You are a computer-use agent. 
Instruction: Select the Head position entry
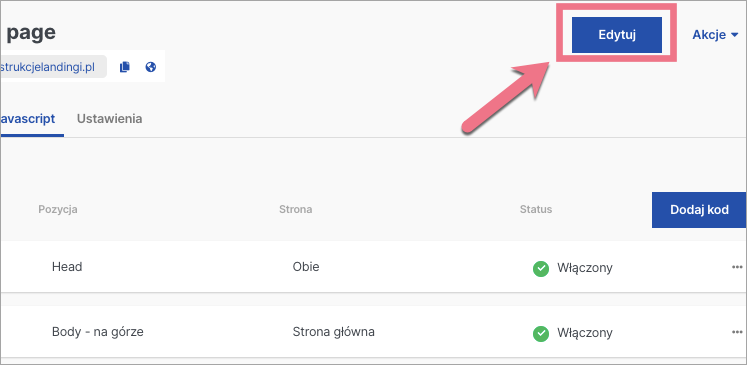pos(67,267)
